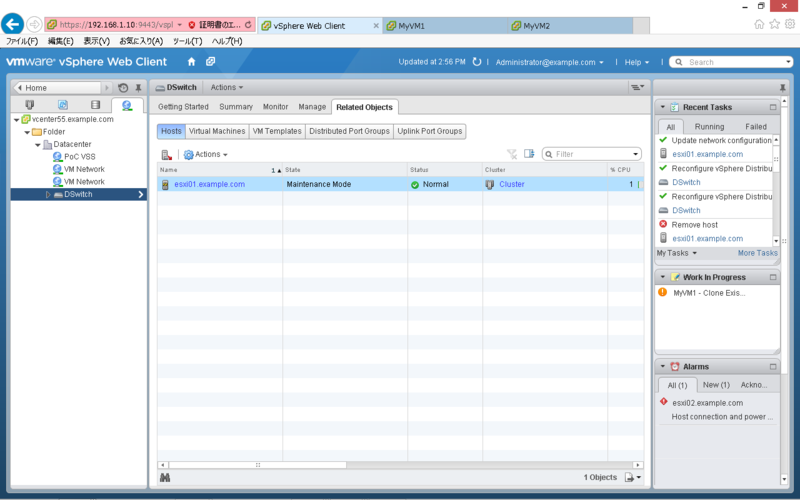Click the red alarm icon for esxi02.example.com

[663, 402]
